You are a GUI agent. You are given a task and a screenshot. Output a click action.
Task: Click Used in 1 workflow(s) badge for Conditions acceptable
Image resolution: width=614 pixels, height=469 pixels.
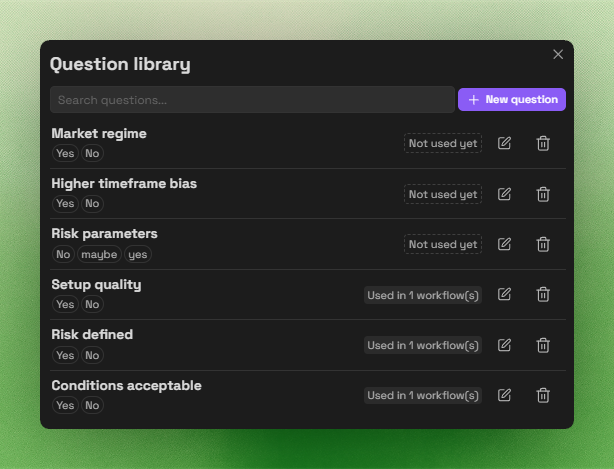[x=423, y=395]
